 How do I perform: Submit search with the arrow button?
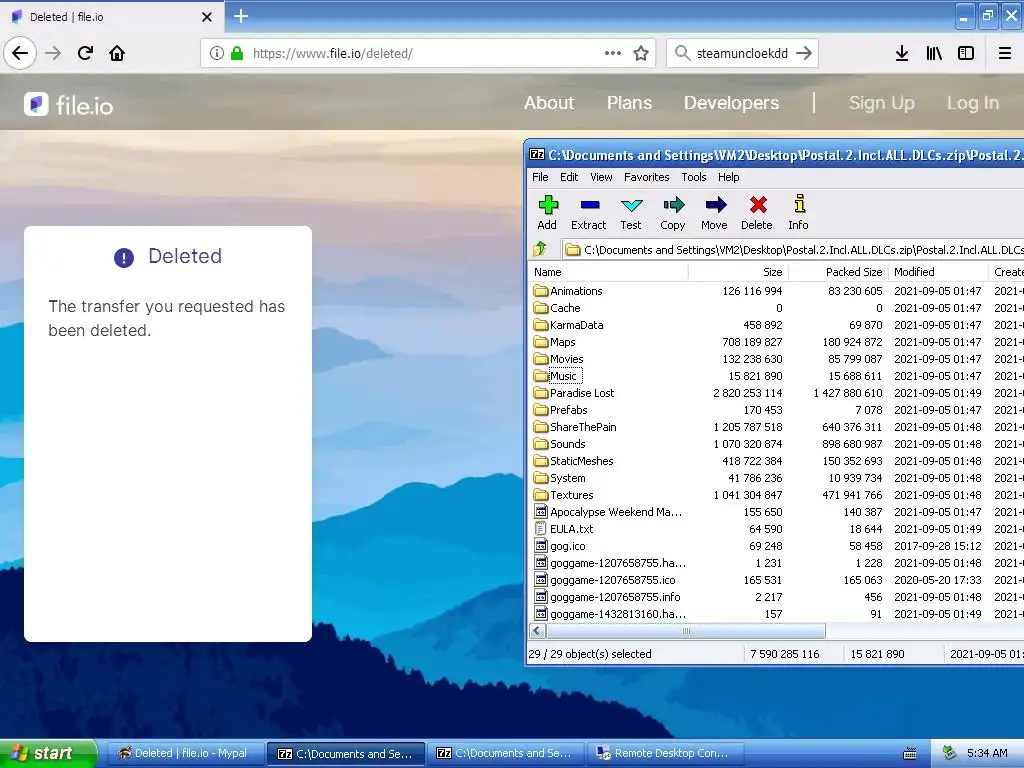804,53
